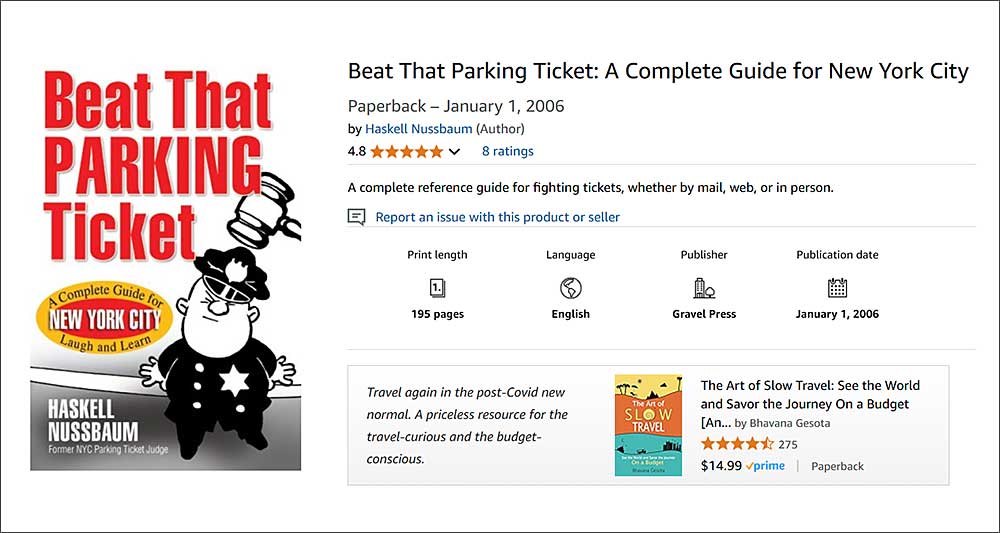1000x533 pixels.
Task: Open the 8 ratings link
Action: click(507, 152)
